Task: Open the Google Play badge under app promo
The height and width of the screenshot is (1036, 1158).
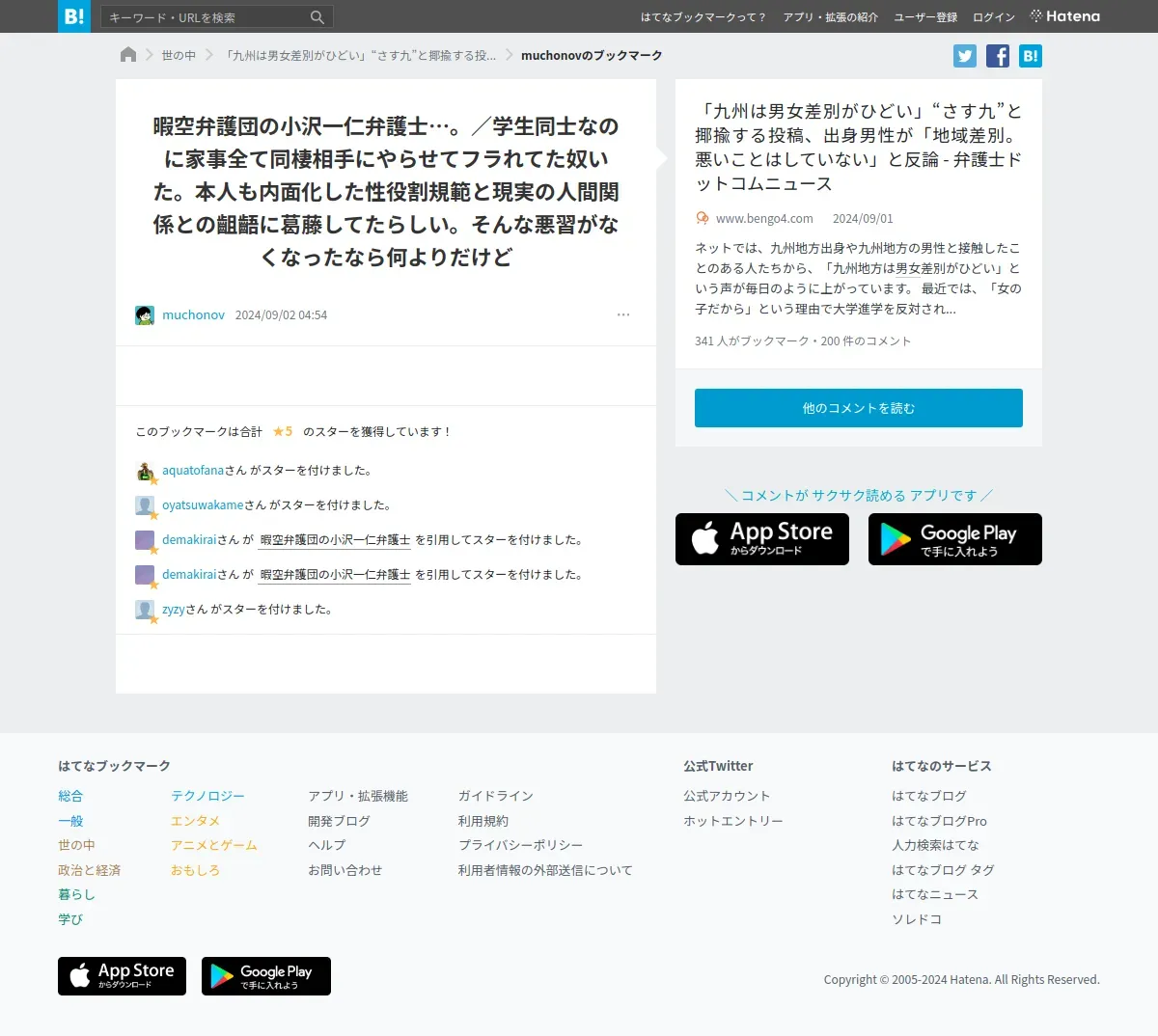Action: [955, 539]
